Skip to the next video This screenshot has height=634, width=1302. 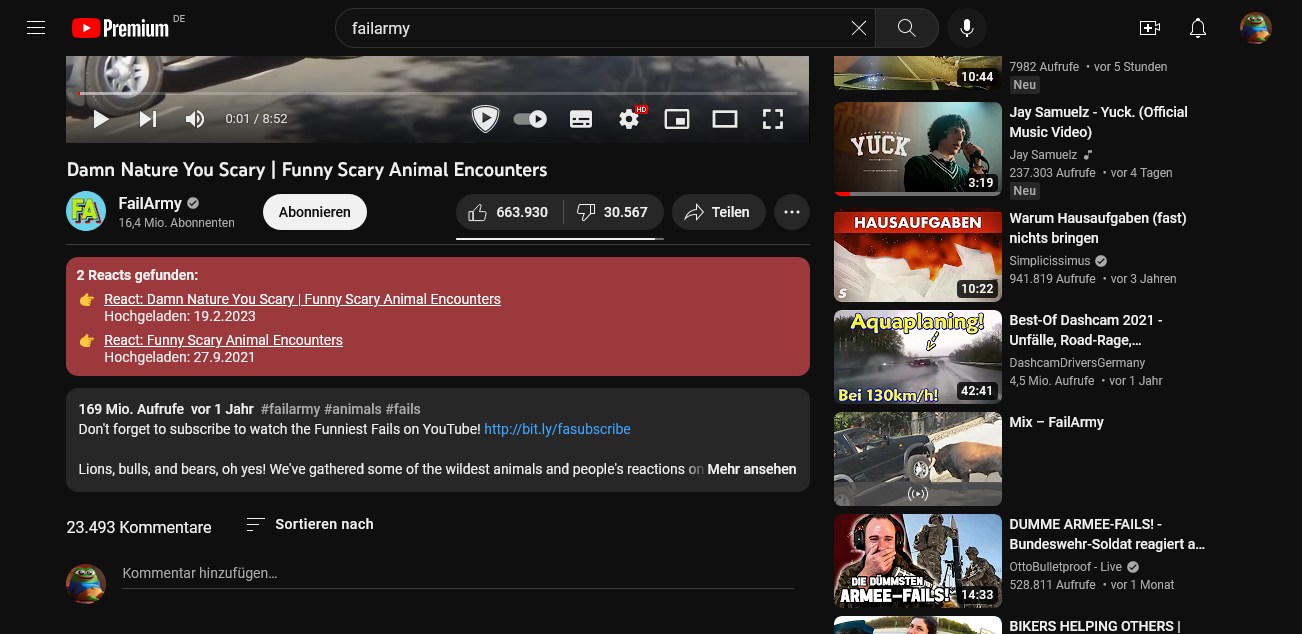[x=148, y=119]
